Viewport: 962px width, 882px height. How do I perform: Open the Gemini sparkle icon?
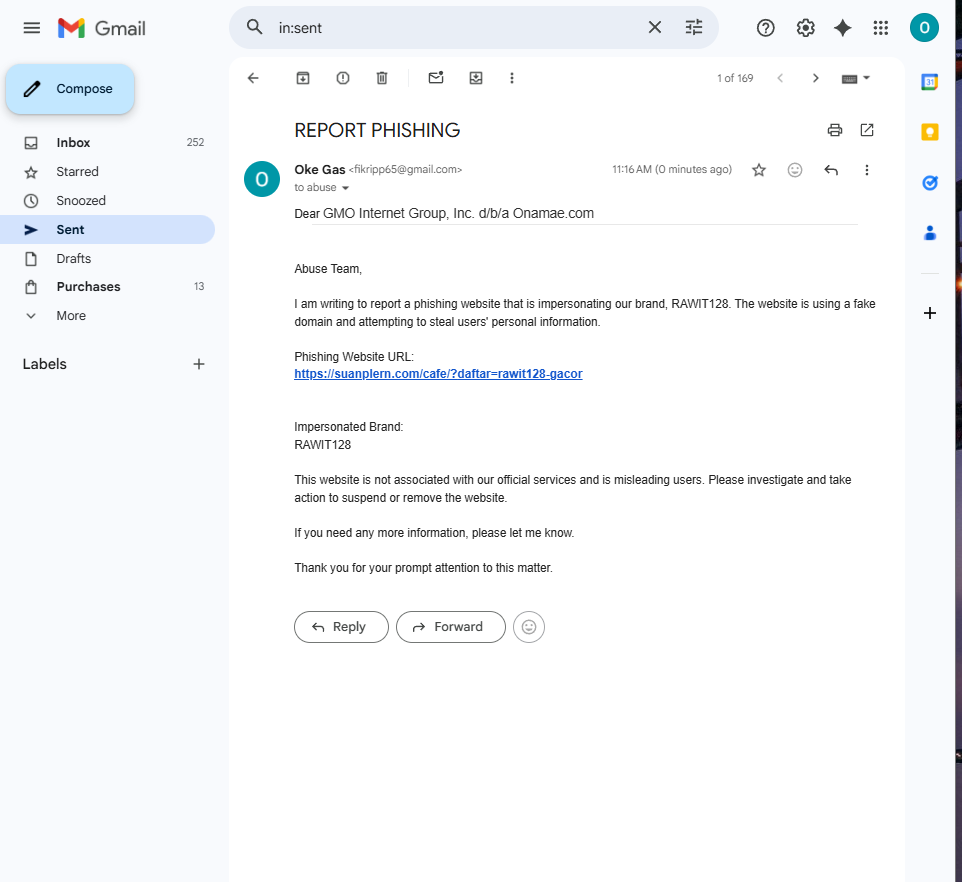(842, 28)
